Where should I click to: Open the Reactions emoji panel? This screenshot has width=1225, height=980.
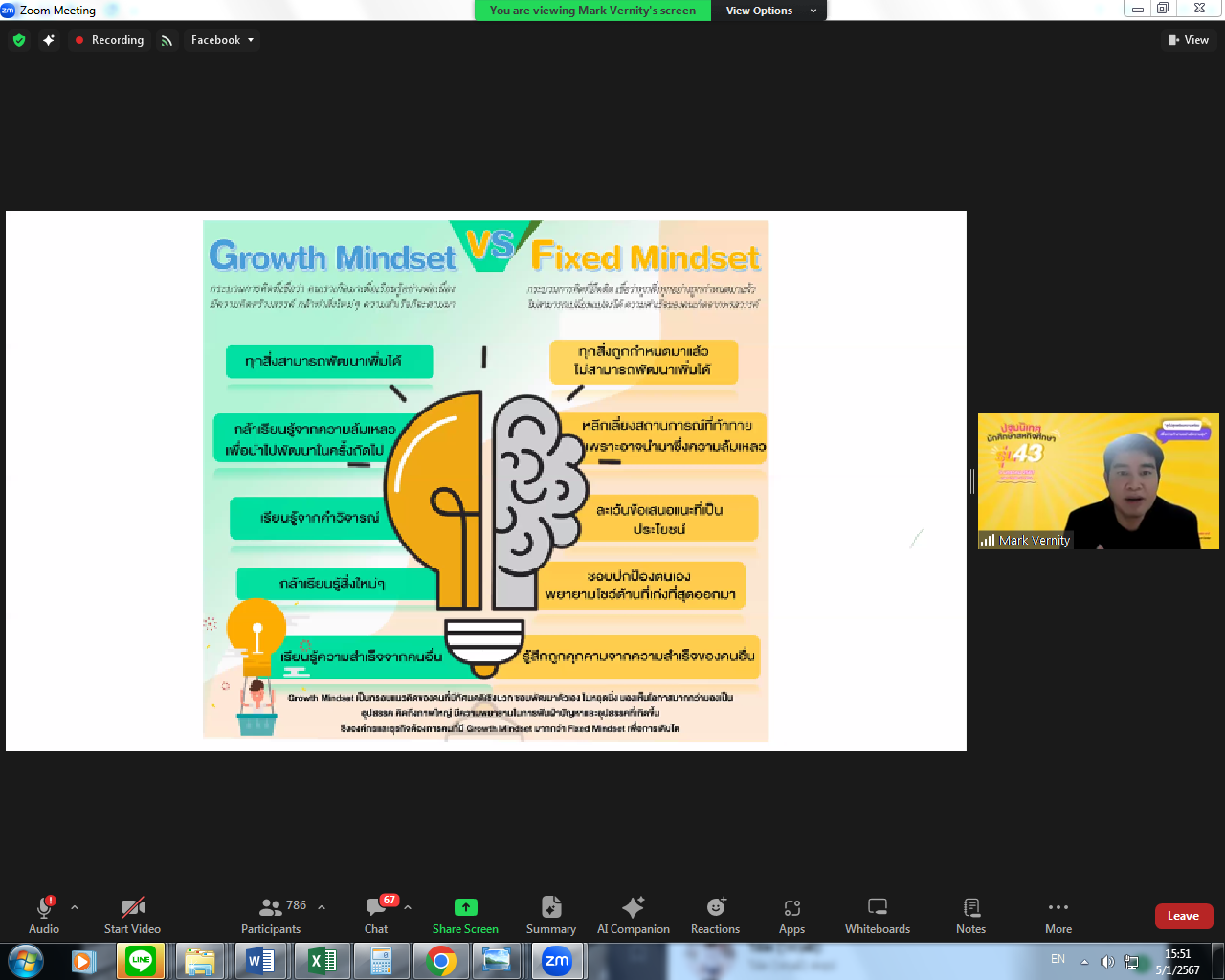click(715, 915)
